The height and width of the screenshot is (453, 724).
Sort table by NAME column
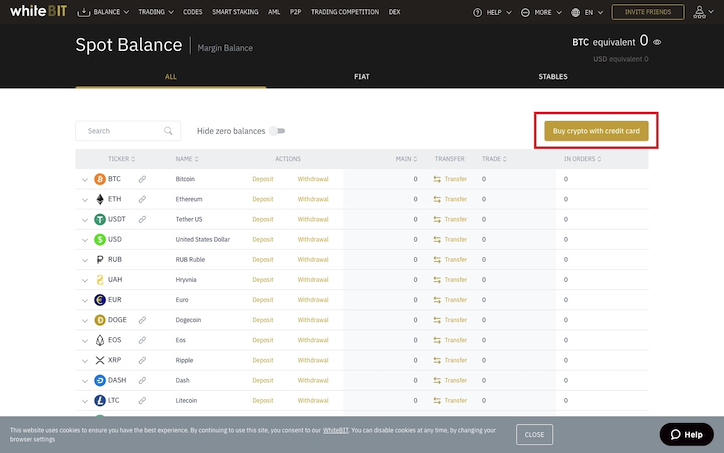coord(187,159)
